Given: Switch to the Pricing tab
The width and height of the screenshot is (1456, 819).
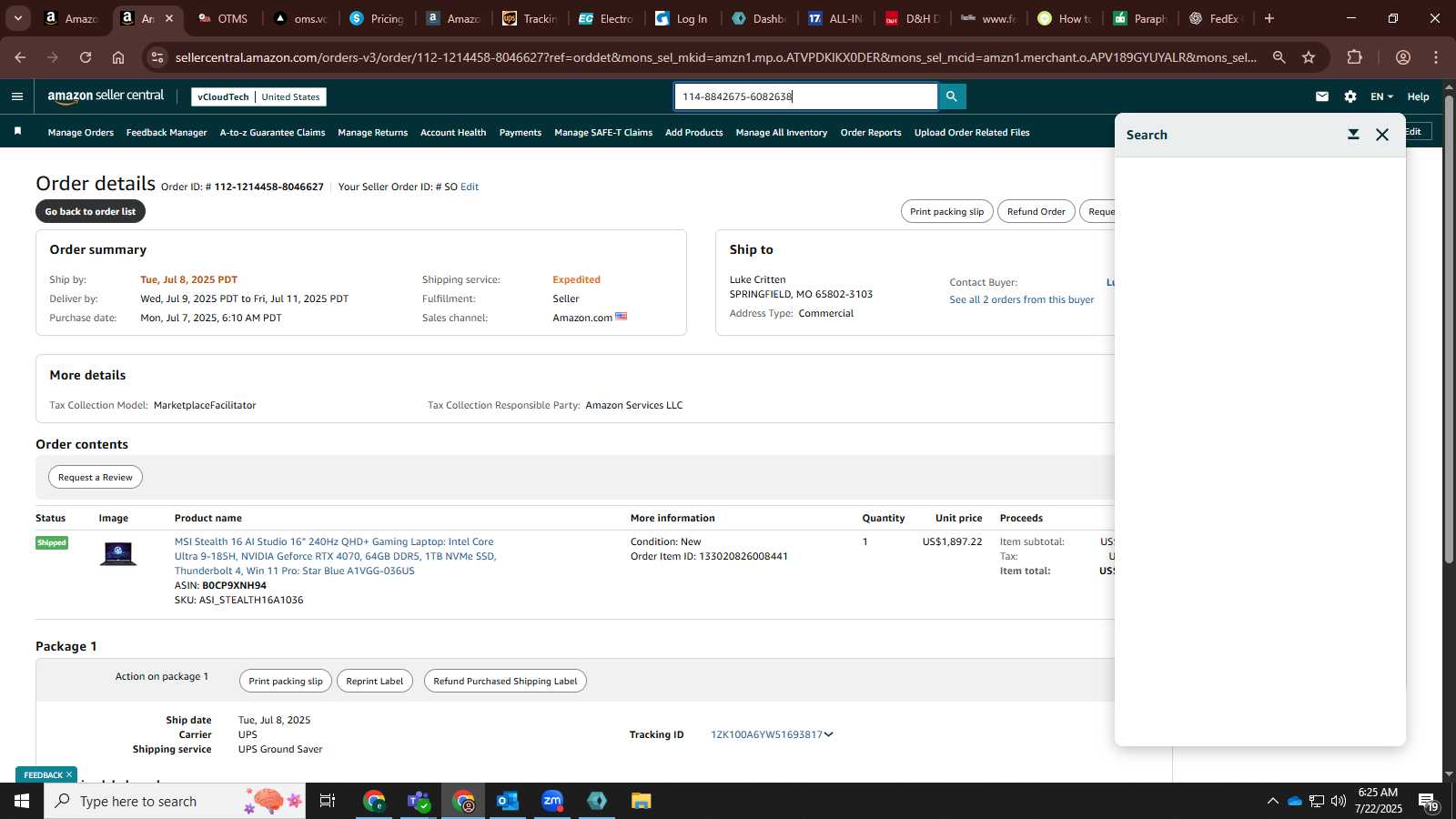Looking at the screenshot, I should [377, 18].
